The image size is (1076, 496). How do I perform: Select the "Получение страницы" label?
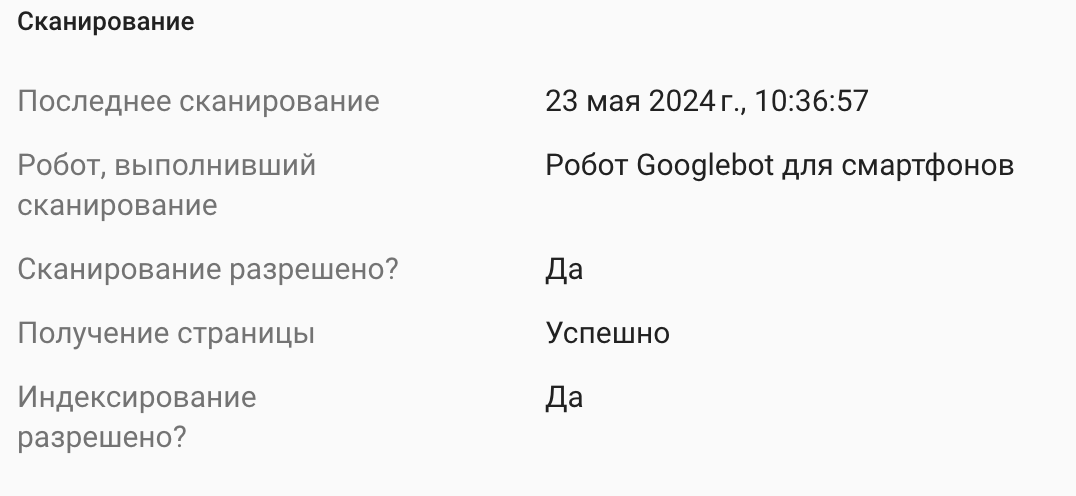tap(166, 334)
